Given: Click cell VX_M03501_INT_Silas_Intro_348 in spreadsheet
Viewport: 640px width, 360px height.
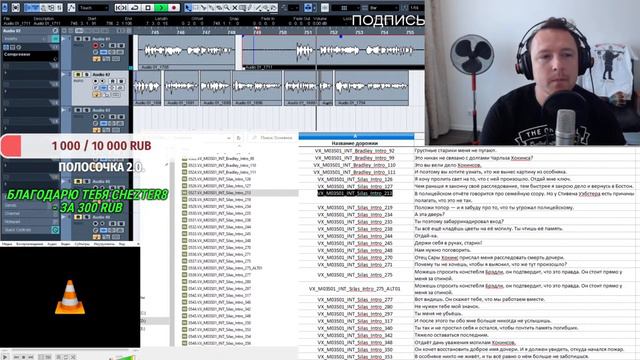Looking at the screenshot, I should [355, 342].
